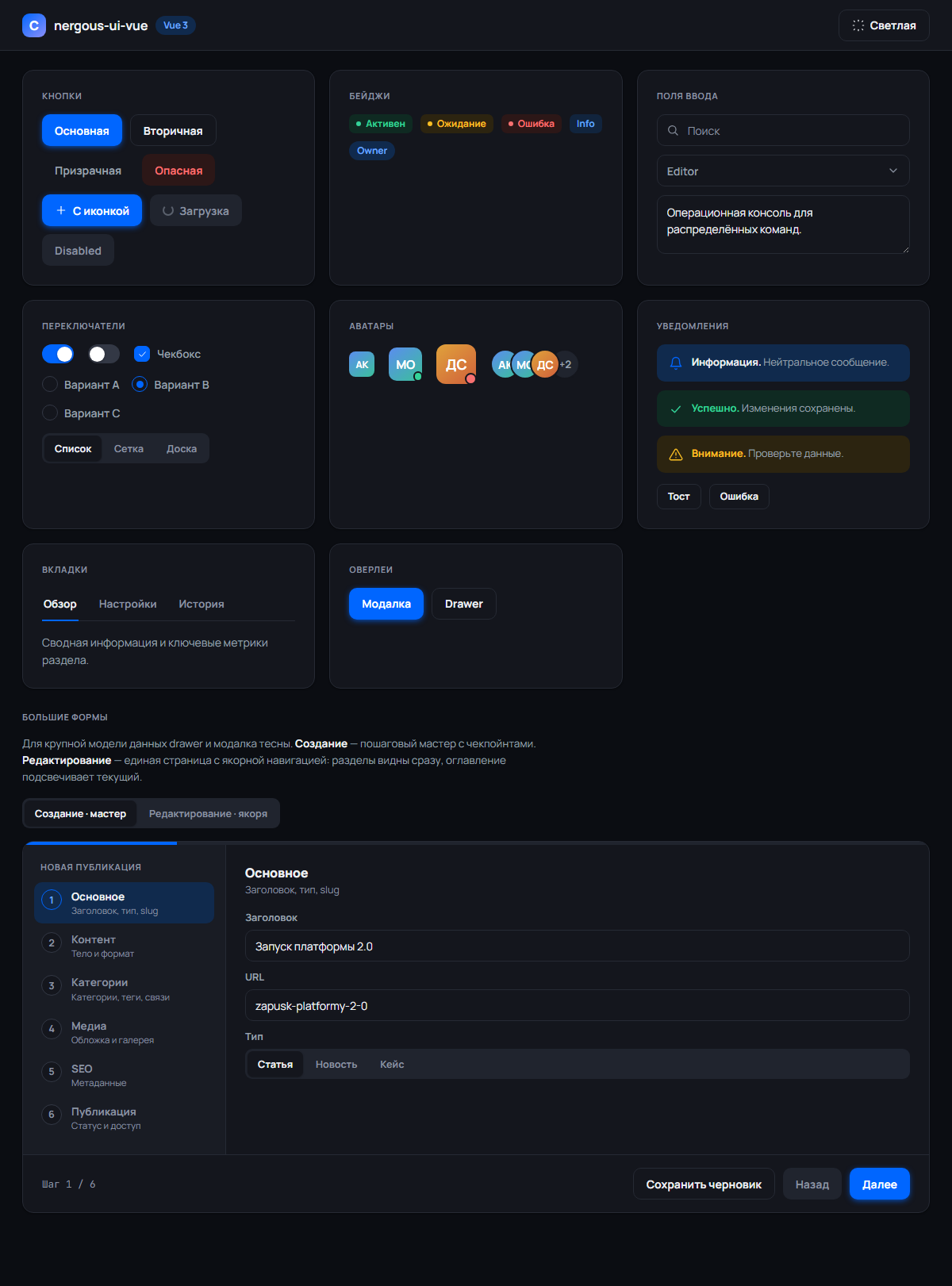Turn on the disabled gray toggle switch
Image resolution: width=952 pixels, height=1286 pixels.
[104, 354]
